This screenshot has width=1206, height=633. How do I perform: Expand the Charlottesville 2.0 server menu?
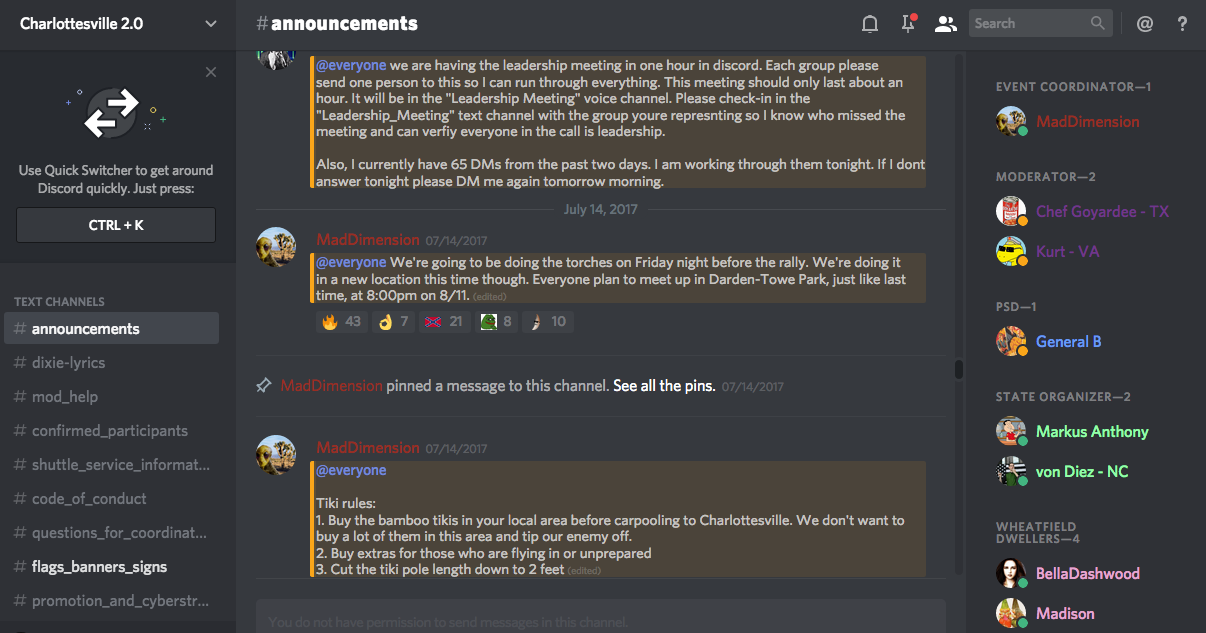(x=210, y=24)
